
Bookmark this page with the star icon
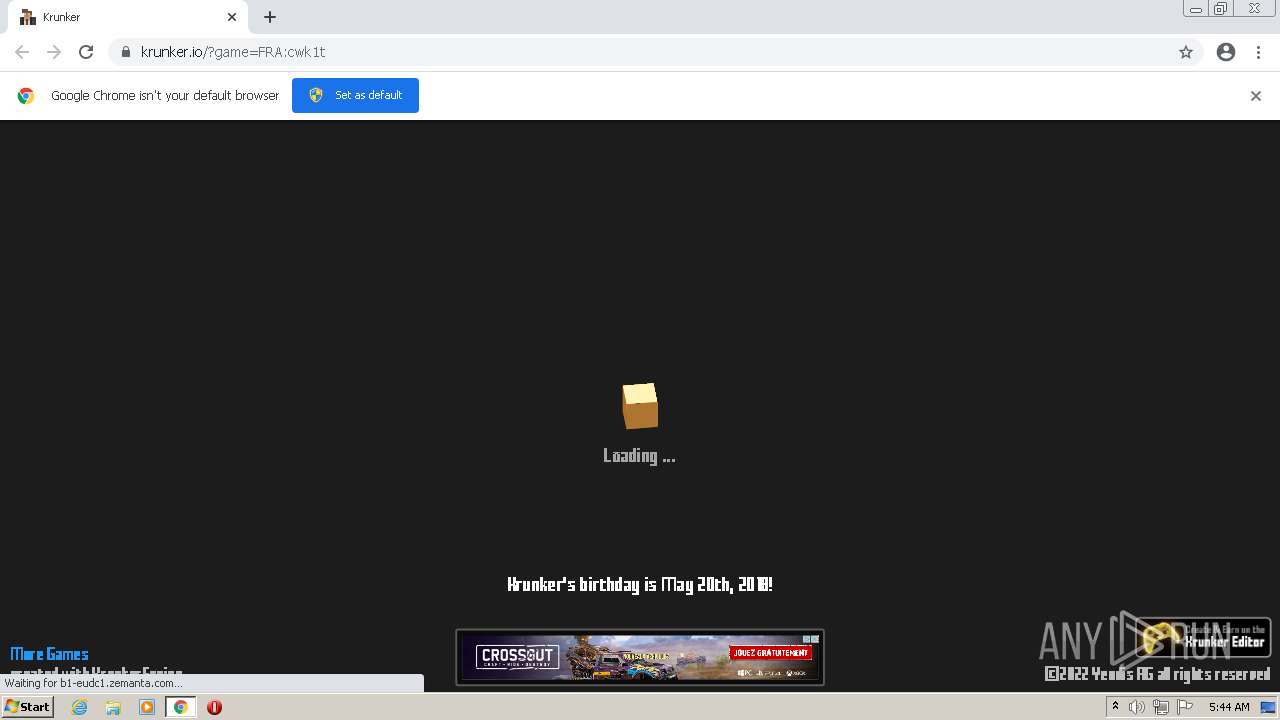(1186, 52)
